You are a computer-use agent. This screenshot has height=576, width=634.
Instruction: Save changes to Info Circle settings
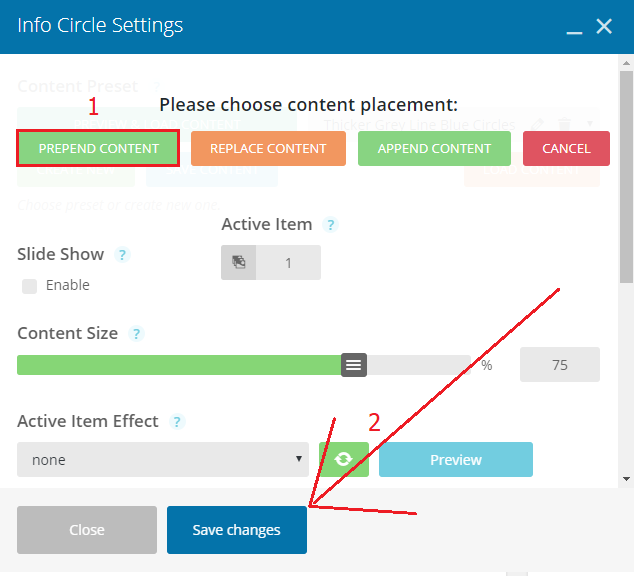(x=237, y=530)
